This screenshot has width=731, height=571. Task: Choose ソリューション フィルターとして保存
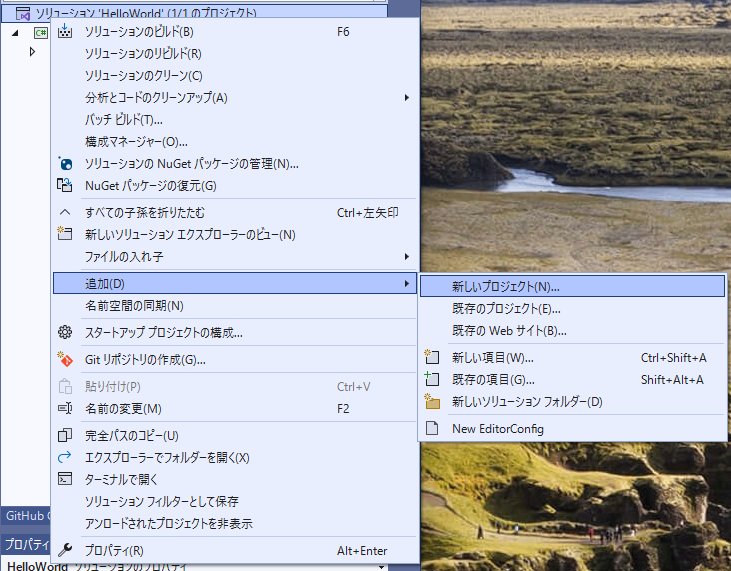pyautogui.click(x=235, y=502)
